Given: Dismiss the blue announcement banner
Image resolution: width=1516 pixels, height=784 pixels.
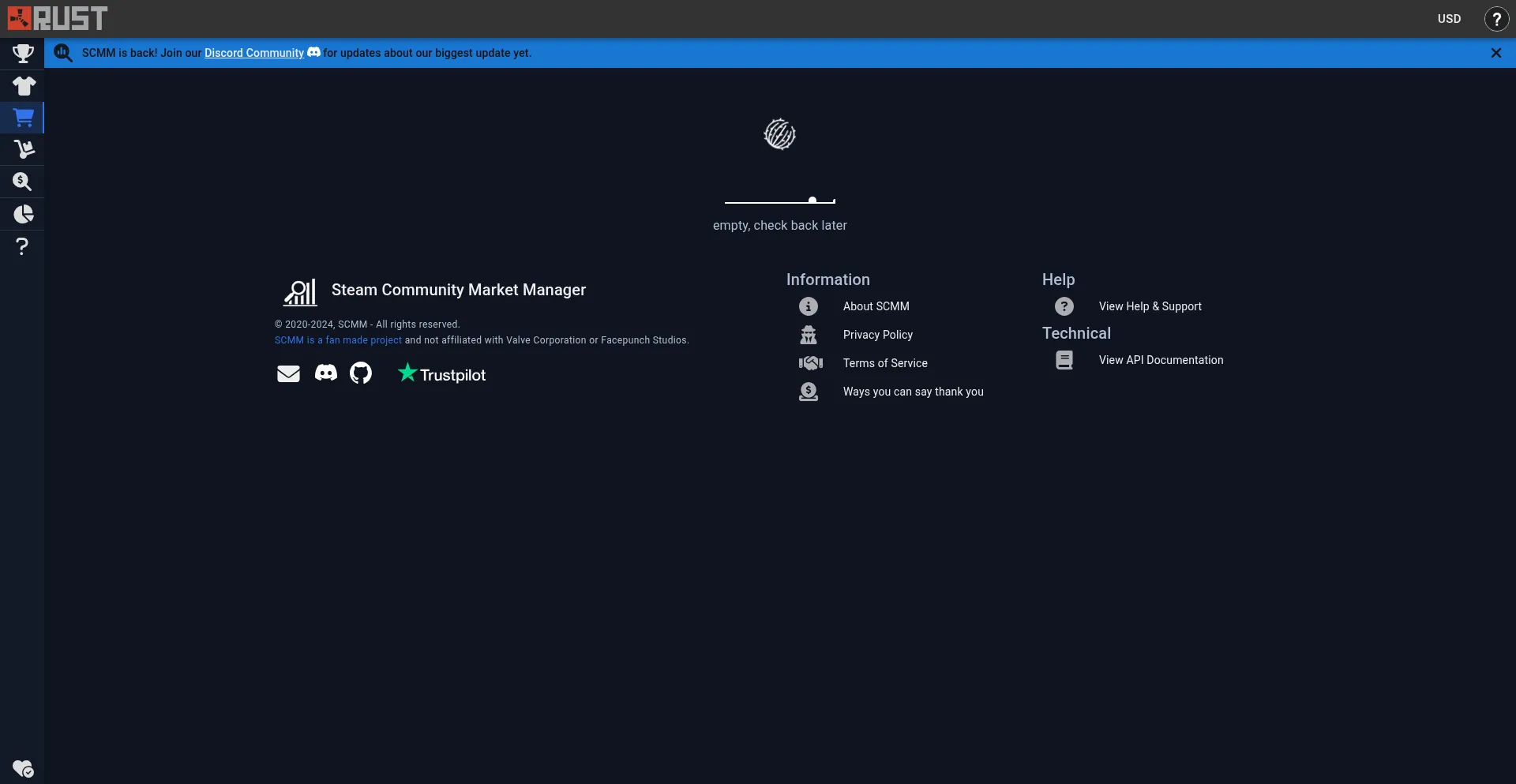Looking at the screenshot, I should pos(1495,53).
